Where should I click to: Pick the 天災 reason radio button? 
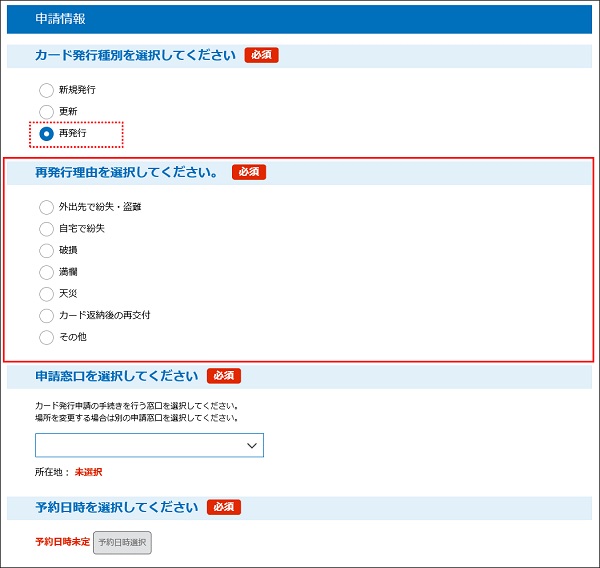(46, 294)
